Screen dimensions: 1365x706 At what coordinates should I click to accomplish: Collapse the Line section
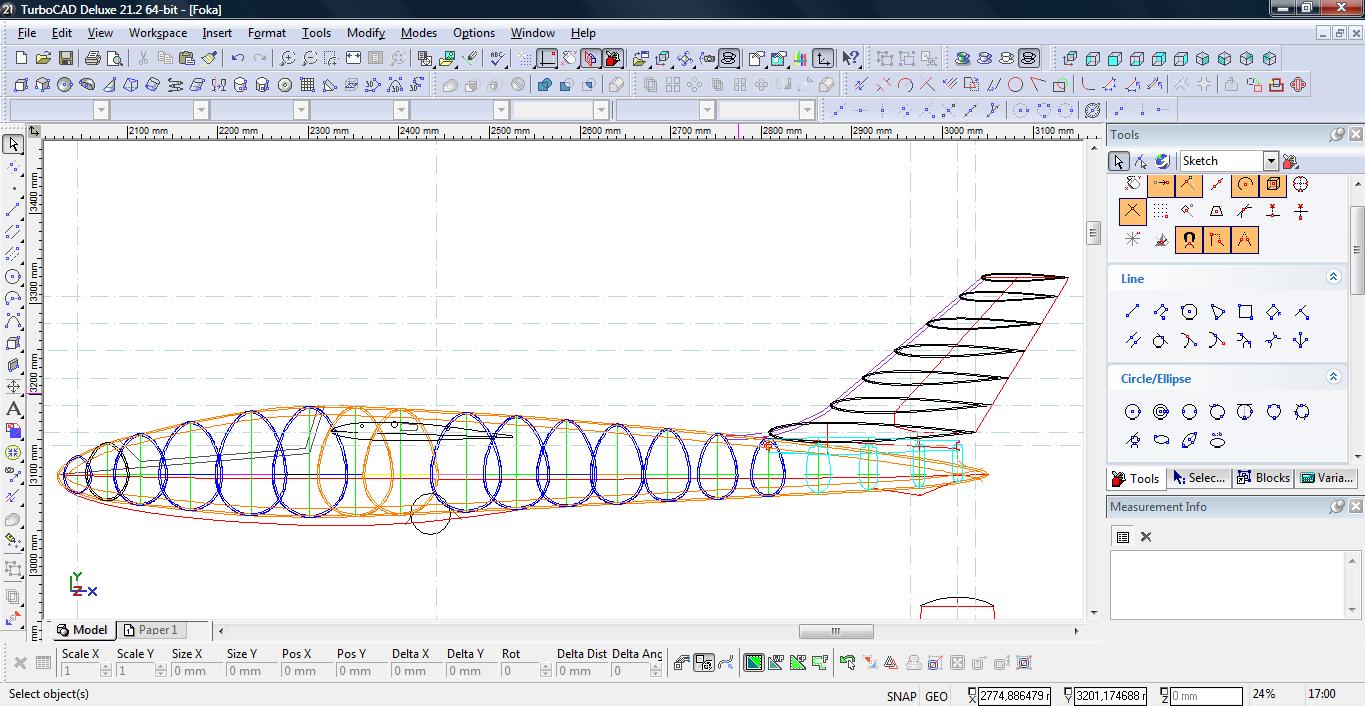(x=1333, y=278)
